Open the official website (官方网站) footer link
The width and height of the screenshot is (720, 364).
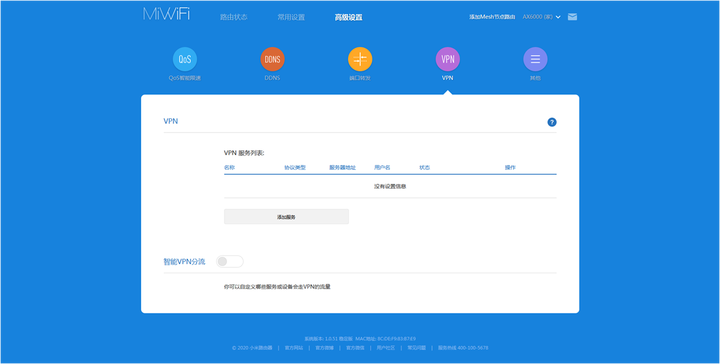(x=294, y=348)
